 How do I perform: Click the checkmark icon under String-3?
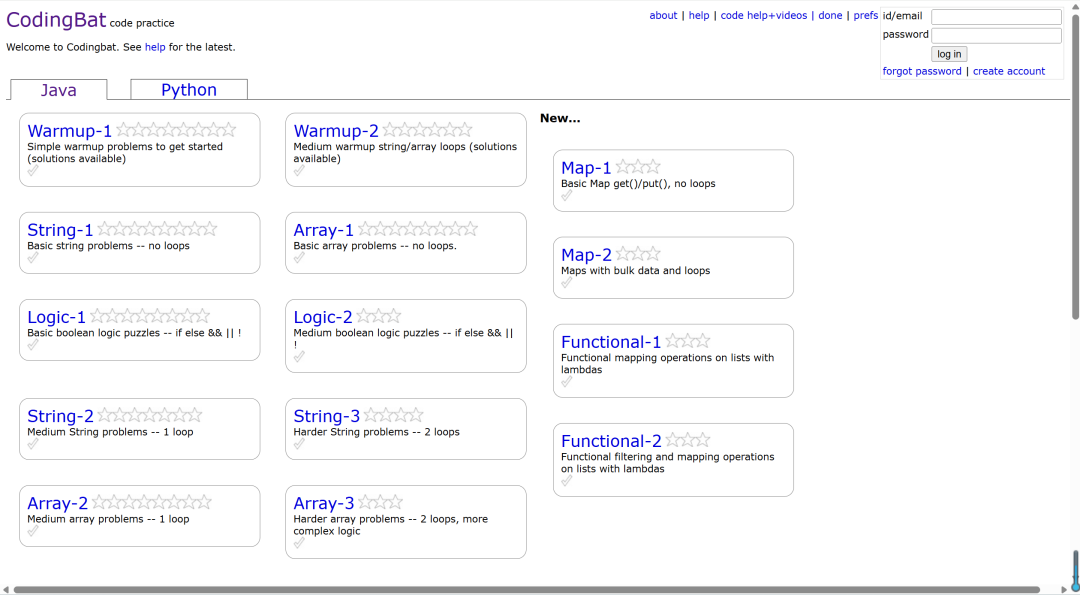pyautogui.click(x=299, y=444)
